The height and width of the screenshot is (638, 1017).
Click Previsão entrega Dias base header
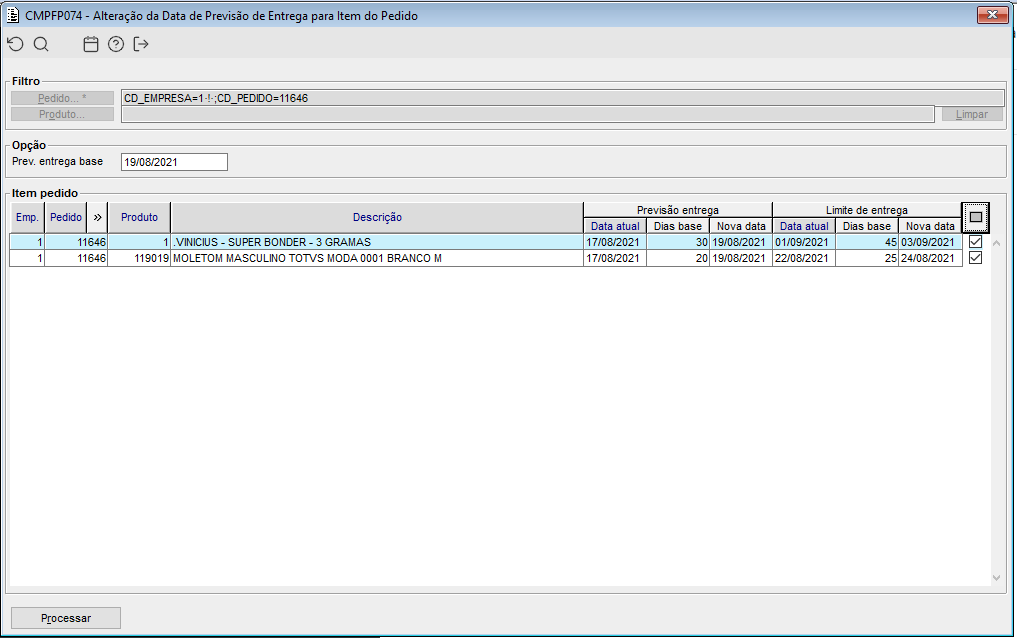pos(678,226)
